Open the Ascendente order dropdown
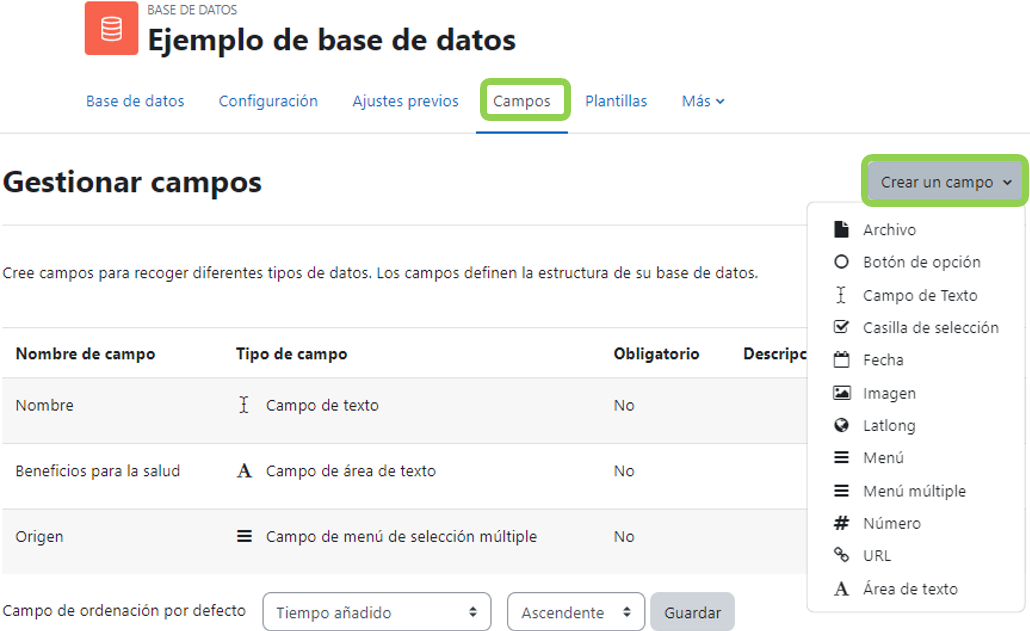 click(x=576, y=611)
